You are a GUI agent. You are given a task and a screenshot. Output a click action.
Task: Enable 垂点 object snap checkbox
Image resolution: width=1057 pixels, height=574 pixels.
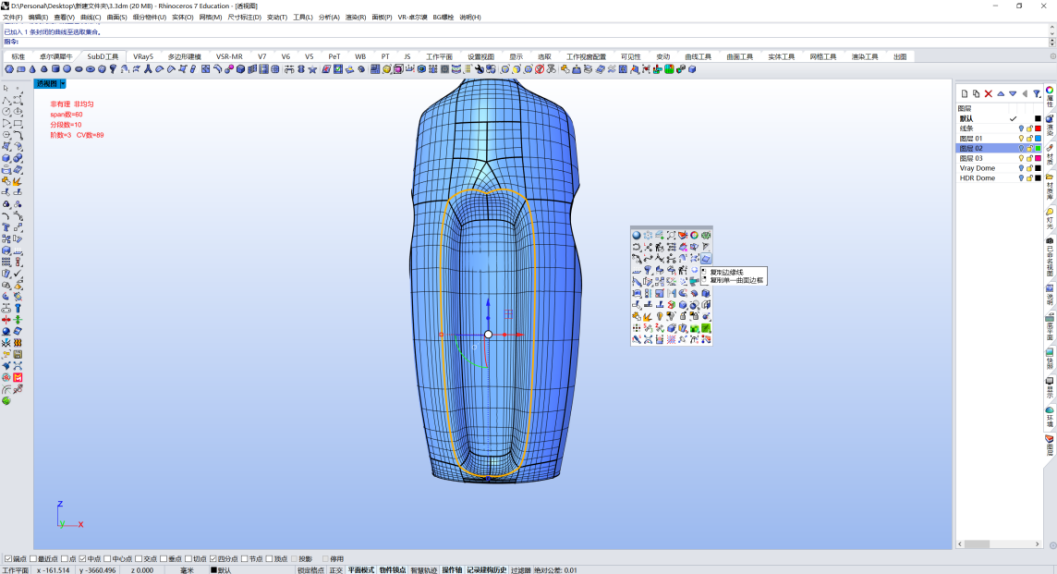pyautogui.click(x=164, y=559)
